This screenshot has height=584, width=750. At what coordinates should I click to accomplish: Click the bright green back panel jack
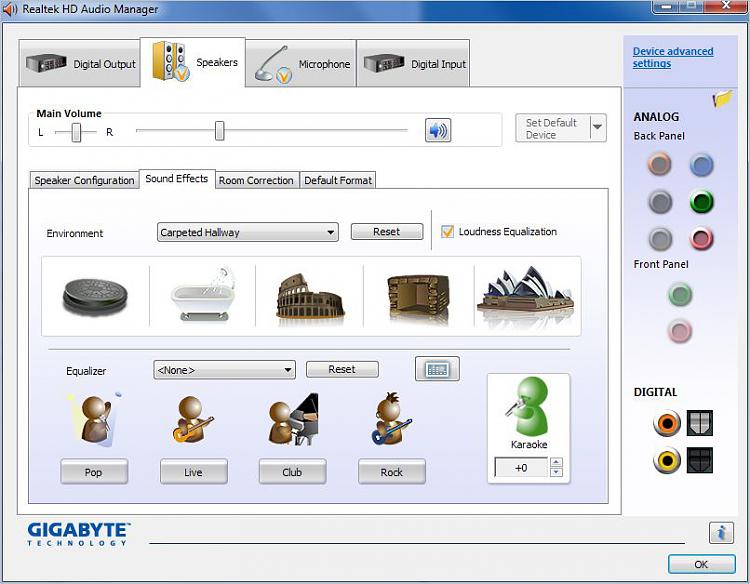coord(702,202)
